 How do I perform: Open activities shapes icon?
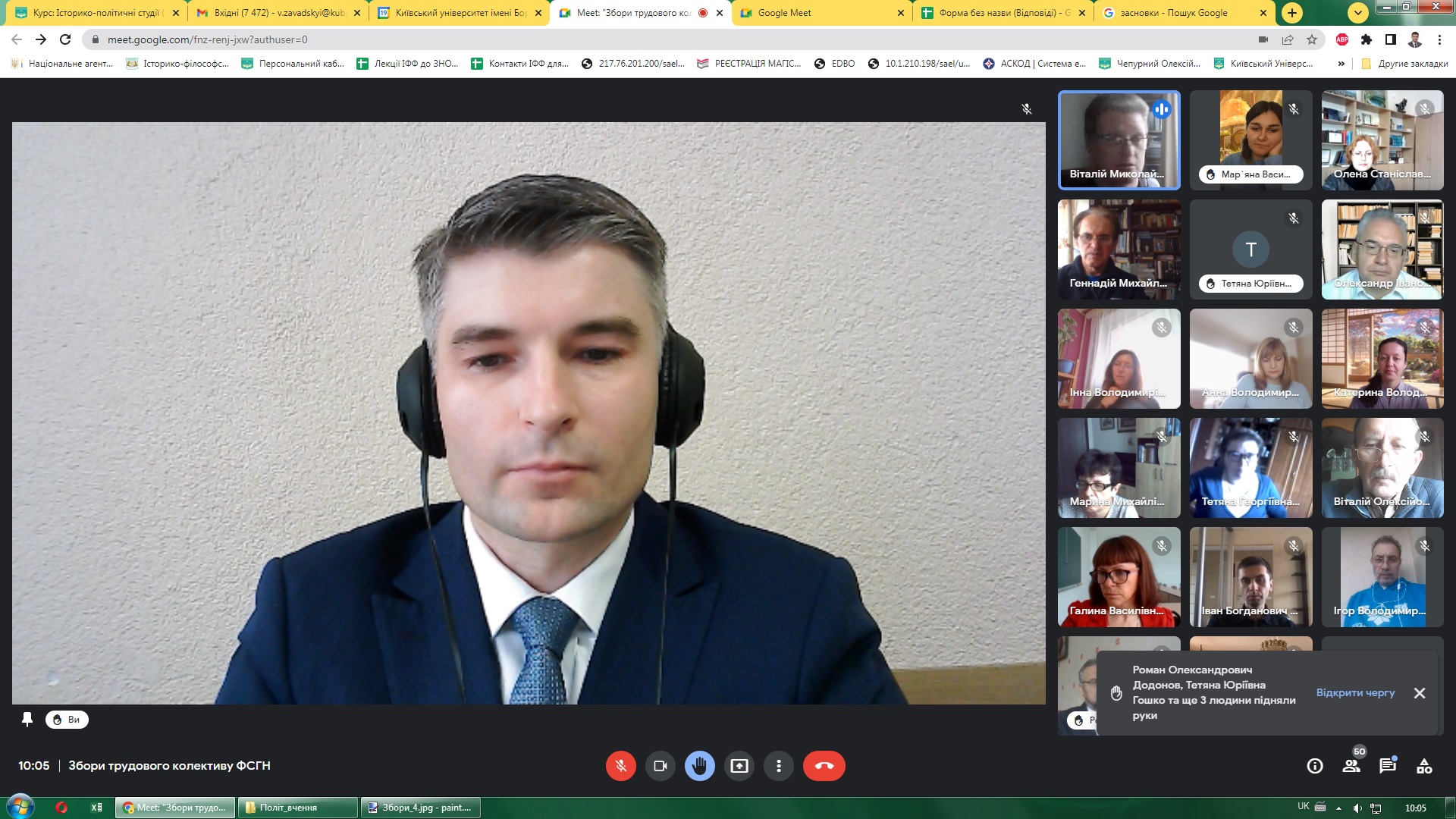[x=1424, y=766]
